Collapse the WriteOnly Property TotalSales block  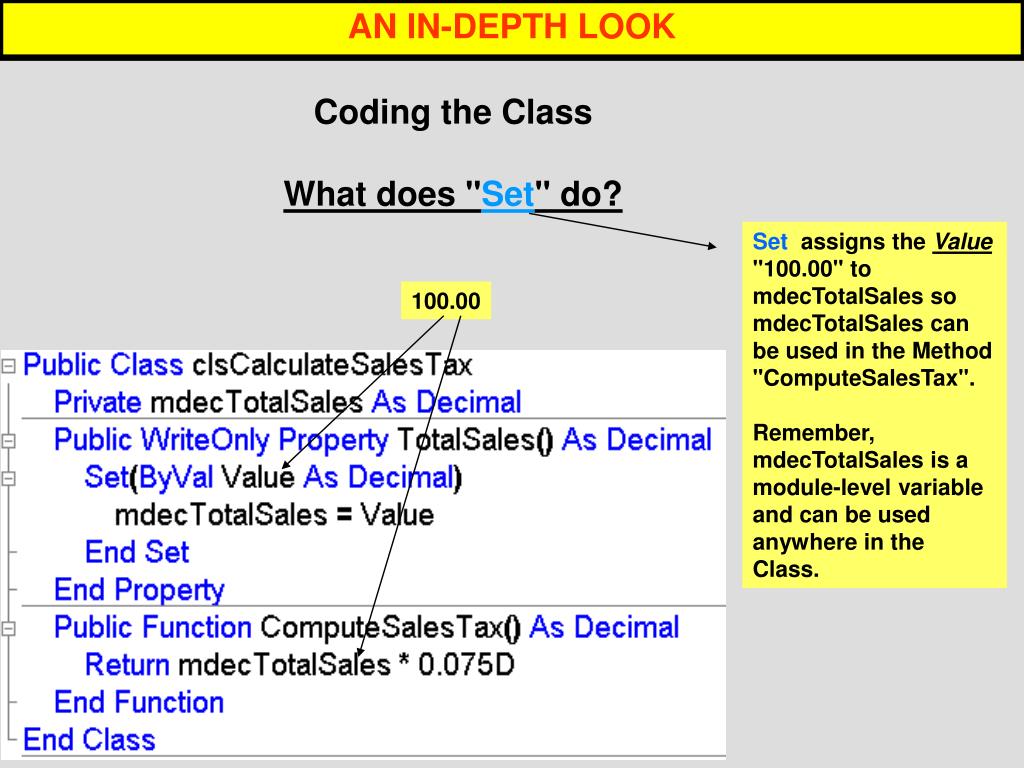8,441
